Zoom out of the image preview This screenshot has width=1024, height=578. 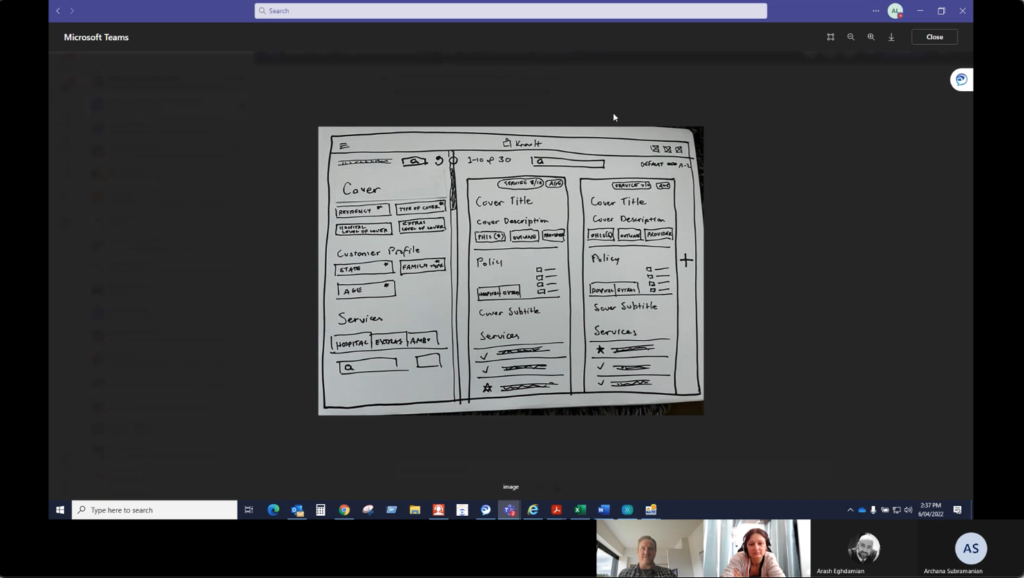coord(851,37)
